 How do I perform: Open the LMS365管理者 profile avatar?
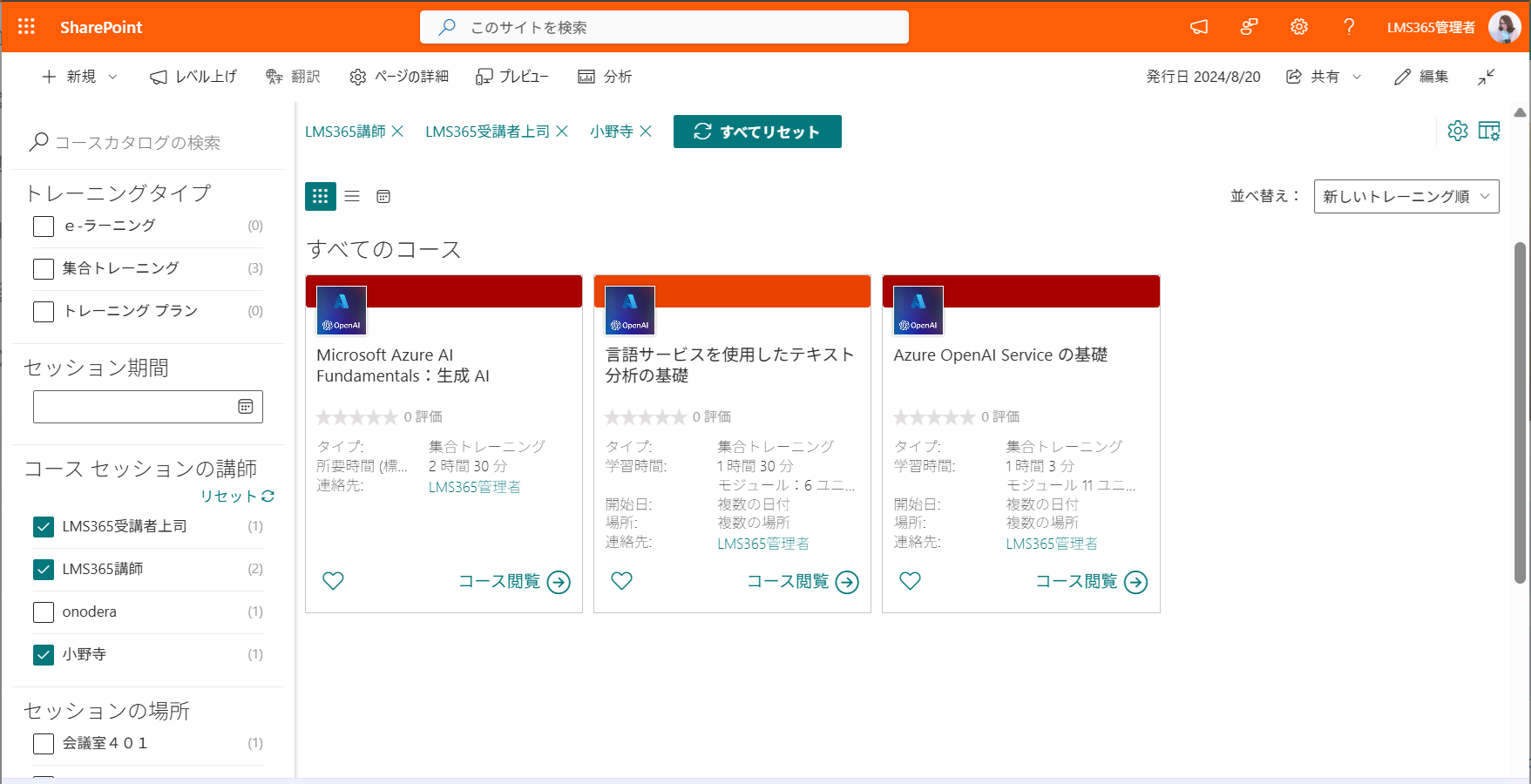[x=1504, y=27]
